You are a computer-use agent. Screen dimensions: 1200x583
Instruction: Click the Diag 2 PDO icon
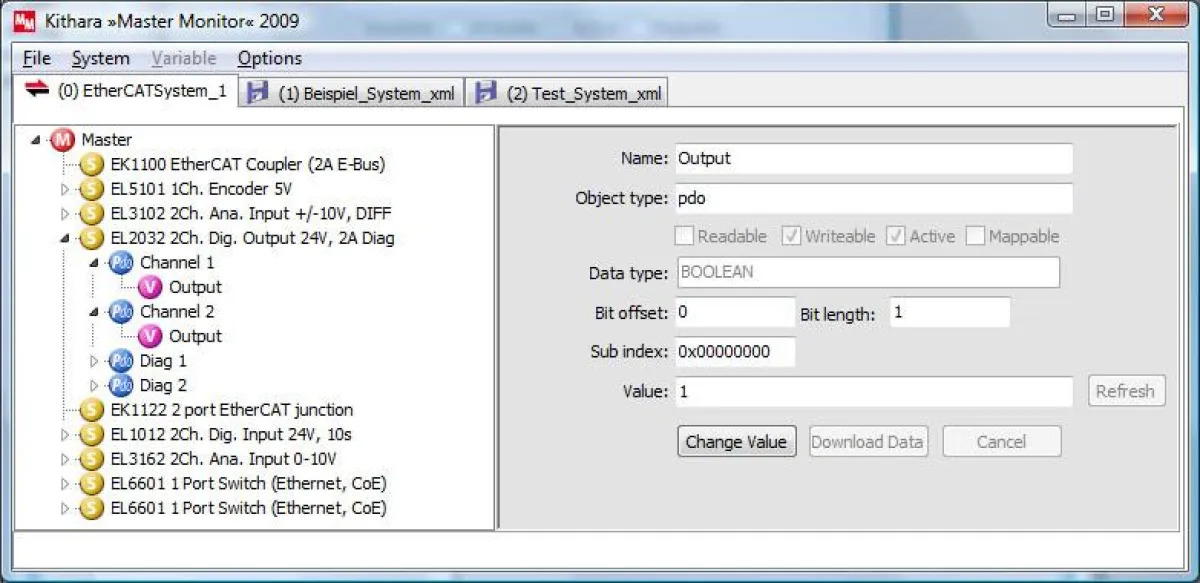coord(121,385)
